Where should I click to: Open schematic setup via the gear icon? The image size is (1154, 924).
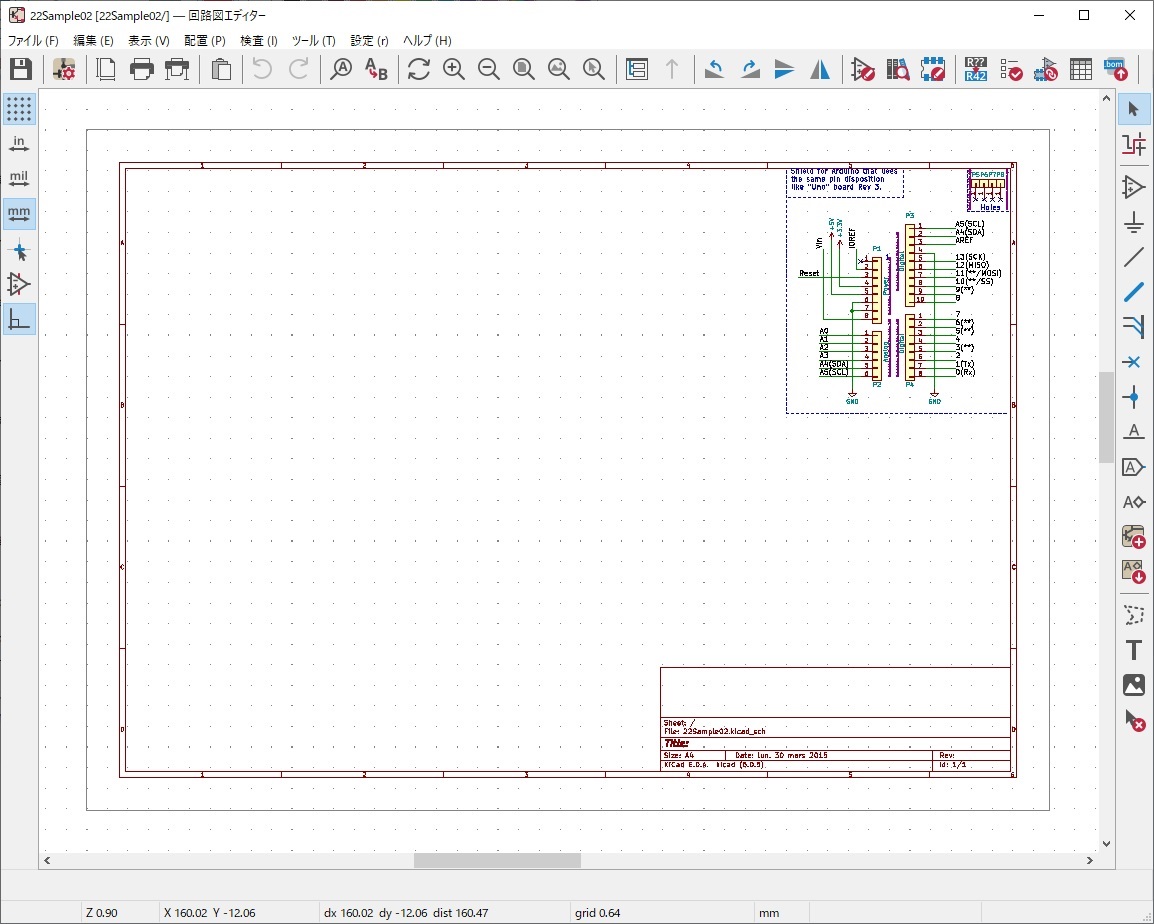point(62,69)
